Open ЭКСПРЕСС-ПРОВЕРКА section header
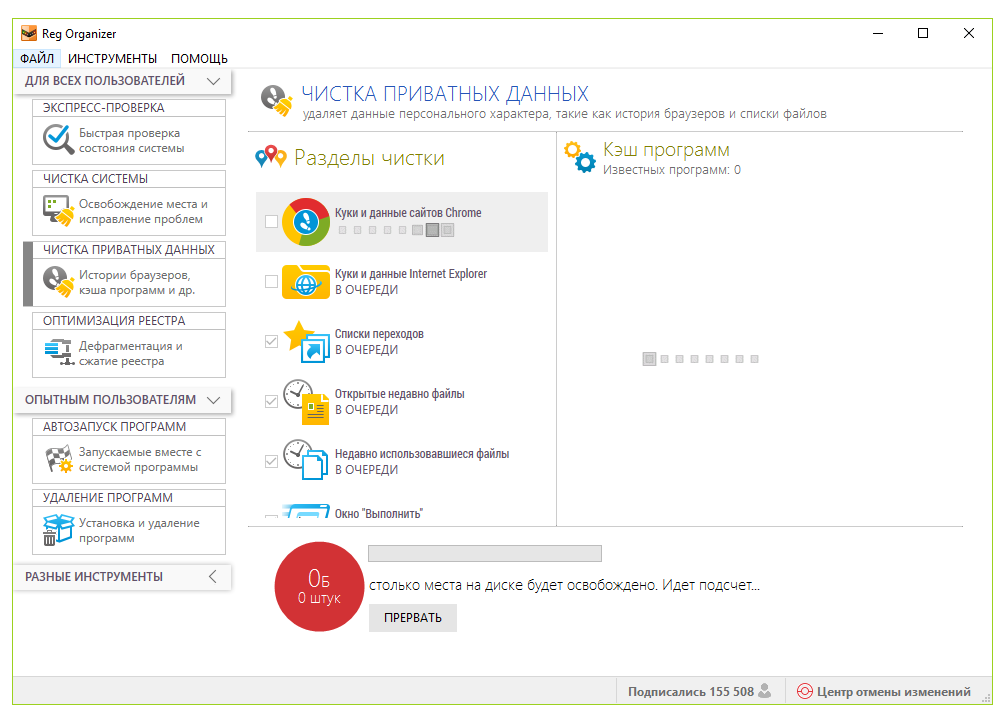This screenshot has height=720, width=1008. pyautogui.click(x=129, y=108)
